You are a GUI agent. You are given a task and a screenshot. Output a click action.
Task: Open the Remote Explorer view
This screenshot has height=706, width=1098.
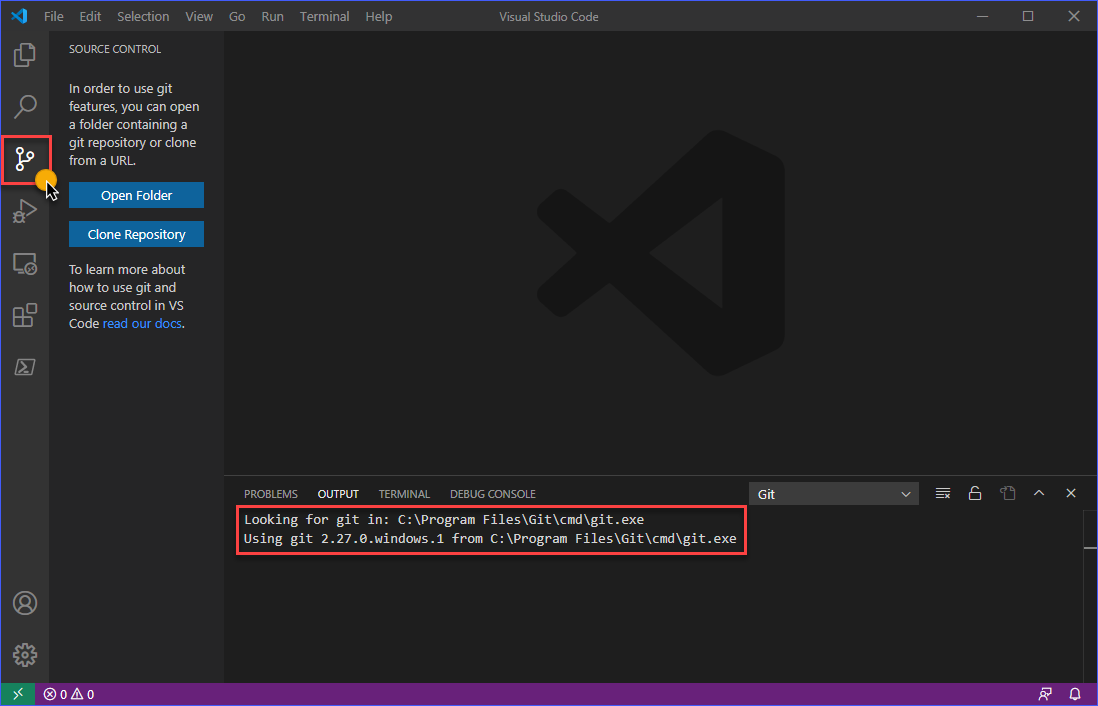(x=24, y=263)
